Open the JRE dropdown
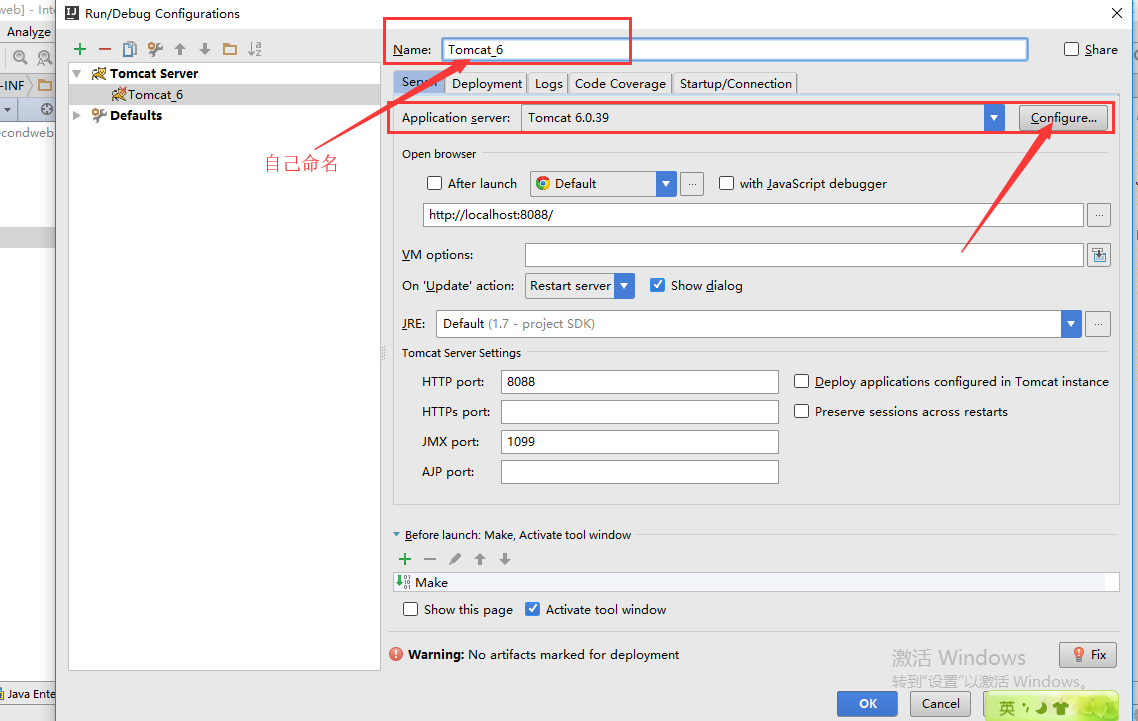Viewport: 1138px width, 721px height. pyautogui.click(x=1071, y=324)
